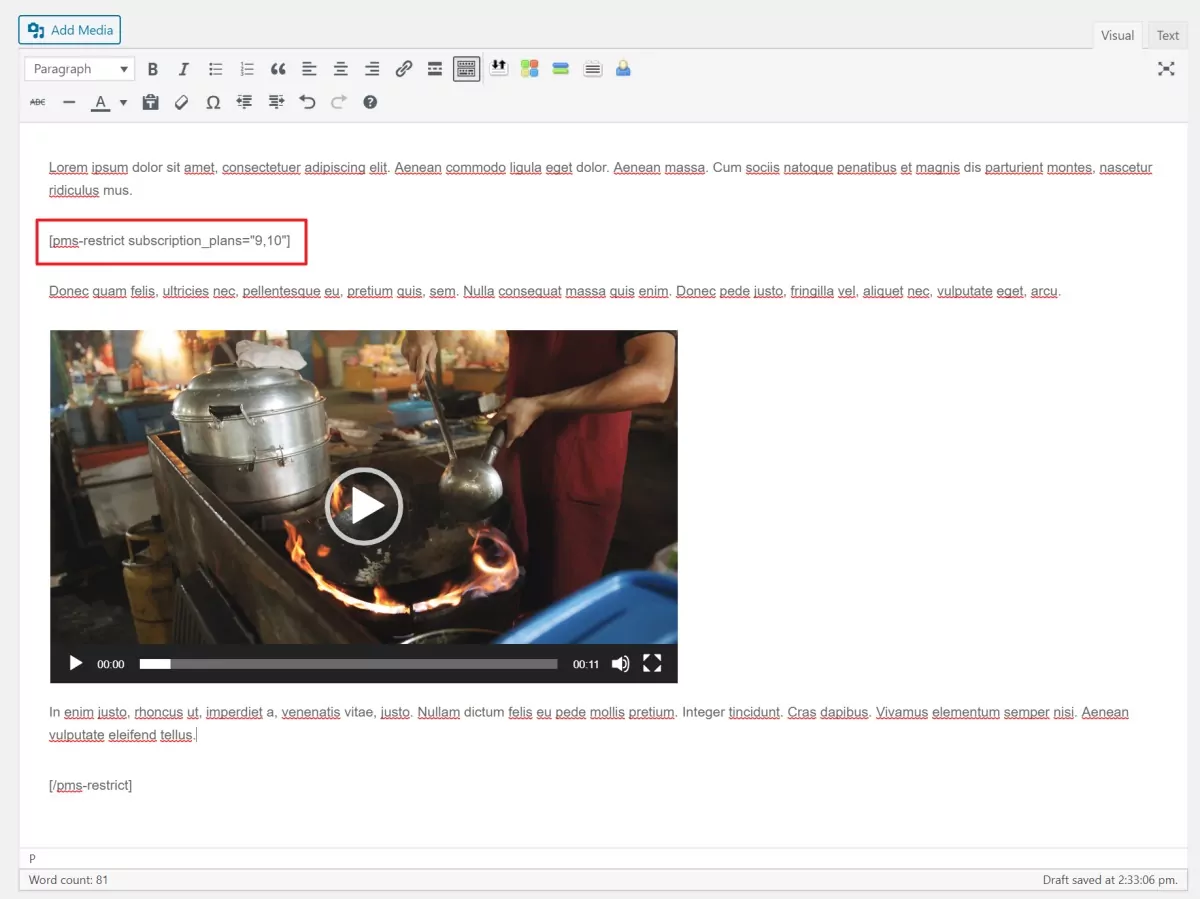Click the insert/edit link icon
This screenshot has width=1200, height=899.
tap(404, 69)
